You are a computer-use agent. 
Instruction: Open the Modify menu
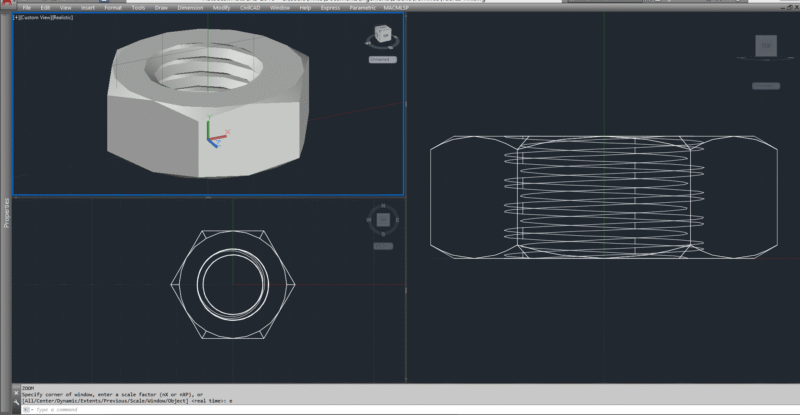[x=221, y=8]
